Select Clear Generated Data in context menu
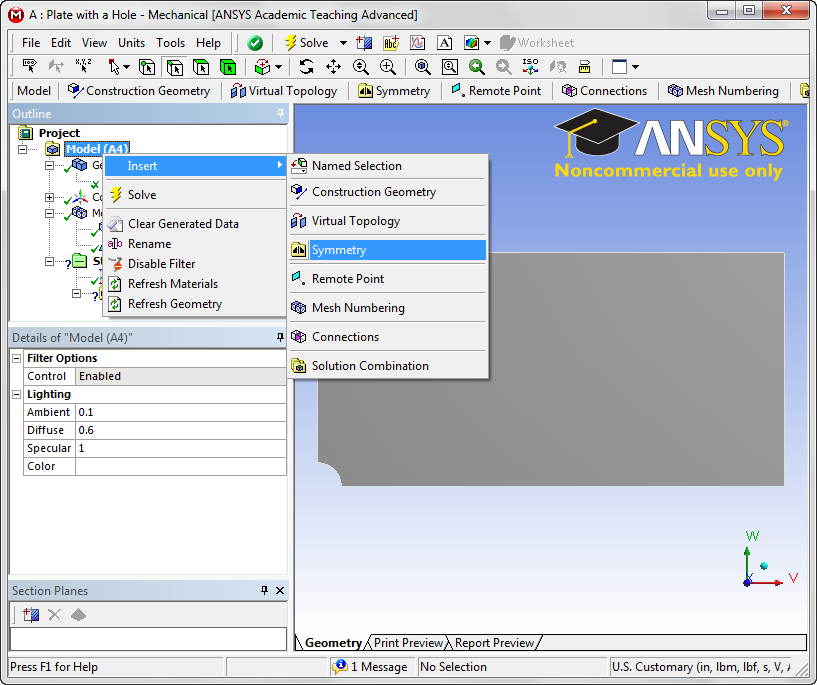Image resolution: width=817 pixels, height=685 pixels. (195, 224)
